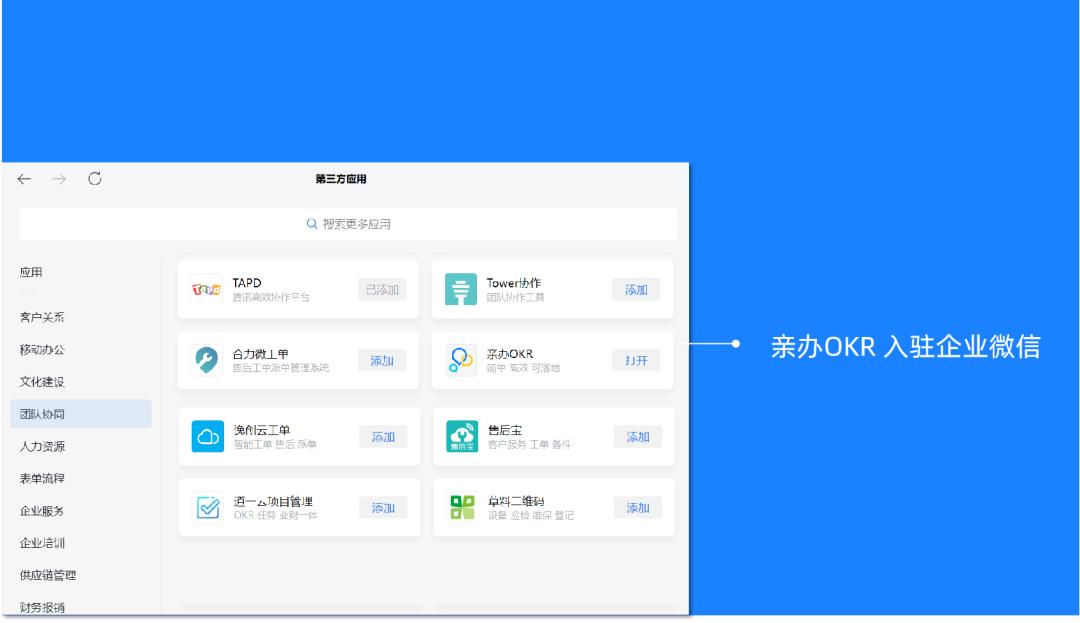
Task: Open the TAPD app logo
Action: pyautogui.click(x=207, y=290)
